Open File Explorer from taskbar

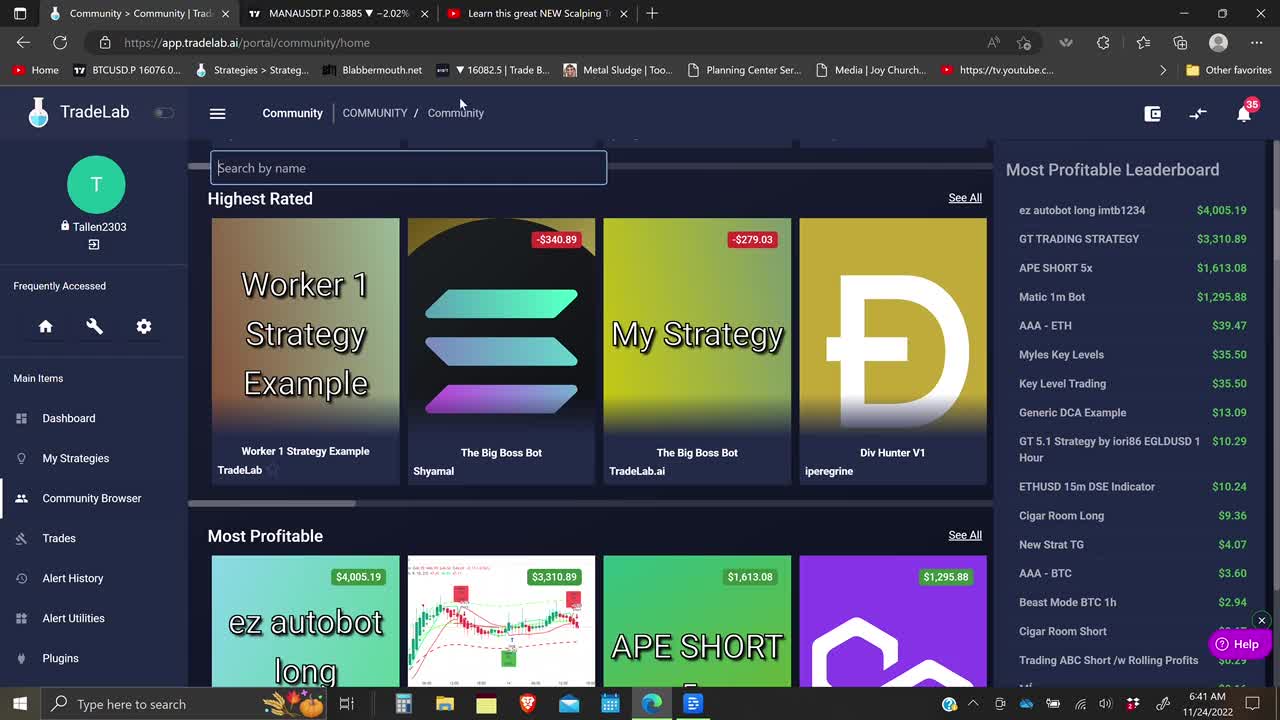pyautogui.click(x=445, y=704)
